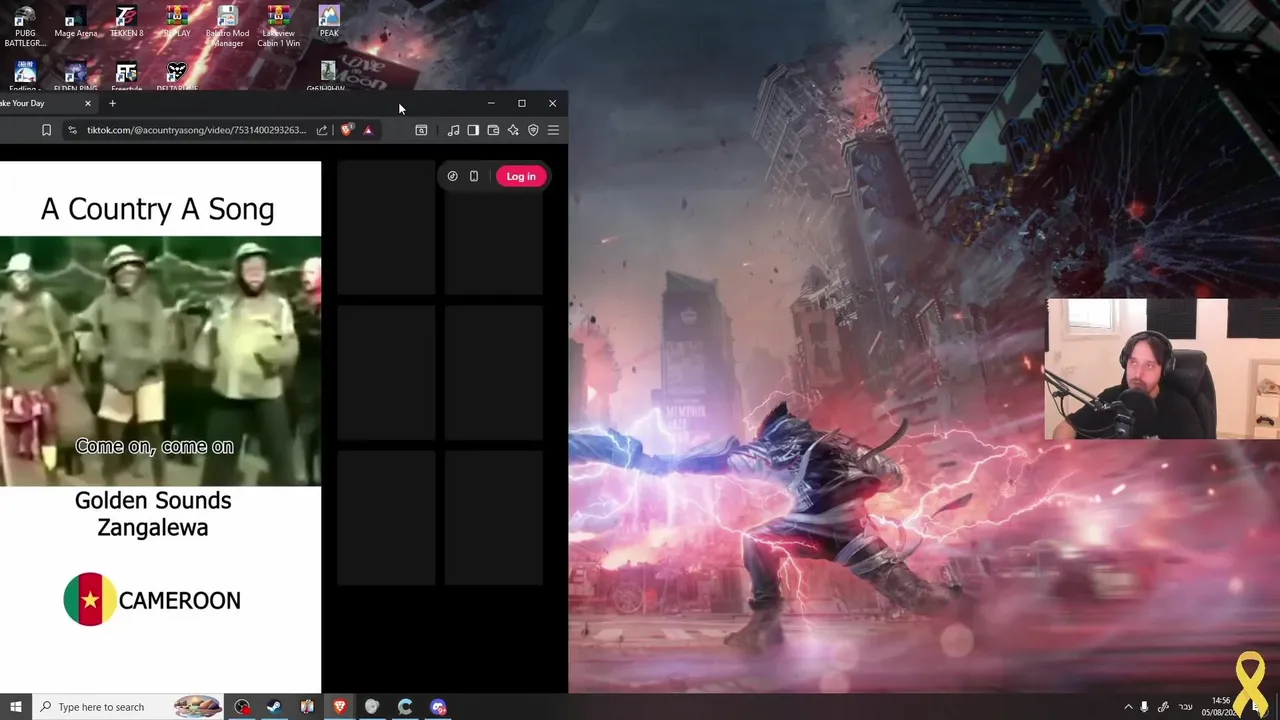
Task: Open the PUBG BATTLEGROUNDS desktop shortcut
Action: pyautogui.click(x=25, y=26)
